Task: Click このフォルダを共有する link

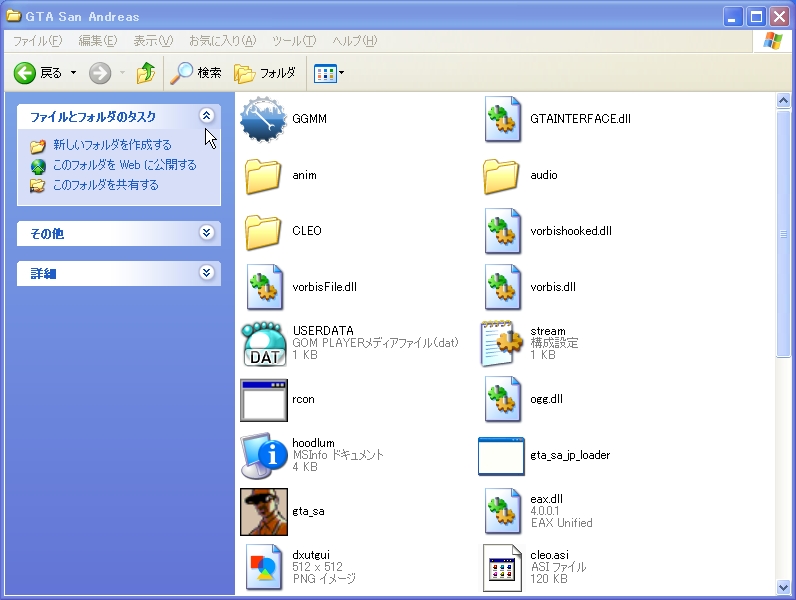Action: pos(106,185)
